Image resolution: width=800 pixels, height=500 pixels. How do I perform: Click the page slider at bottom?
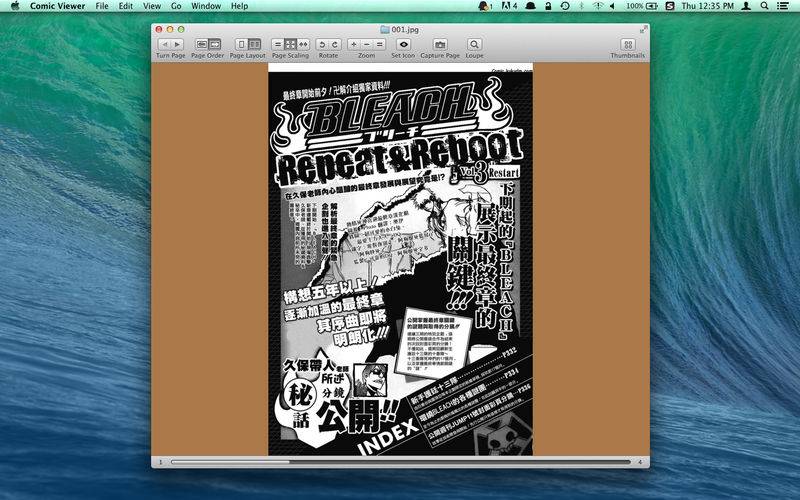[401, 462]
